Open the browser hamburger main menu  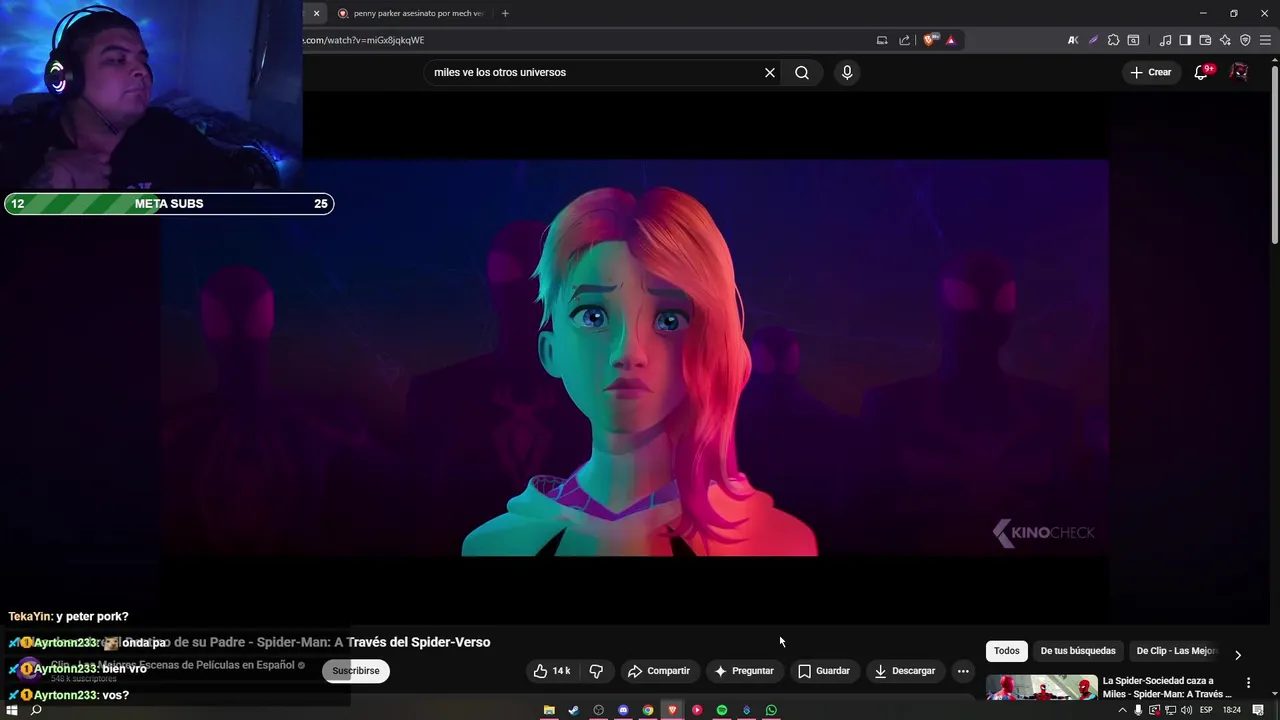pyautogui.click(x=1265, y=40)
